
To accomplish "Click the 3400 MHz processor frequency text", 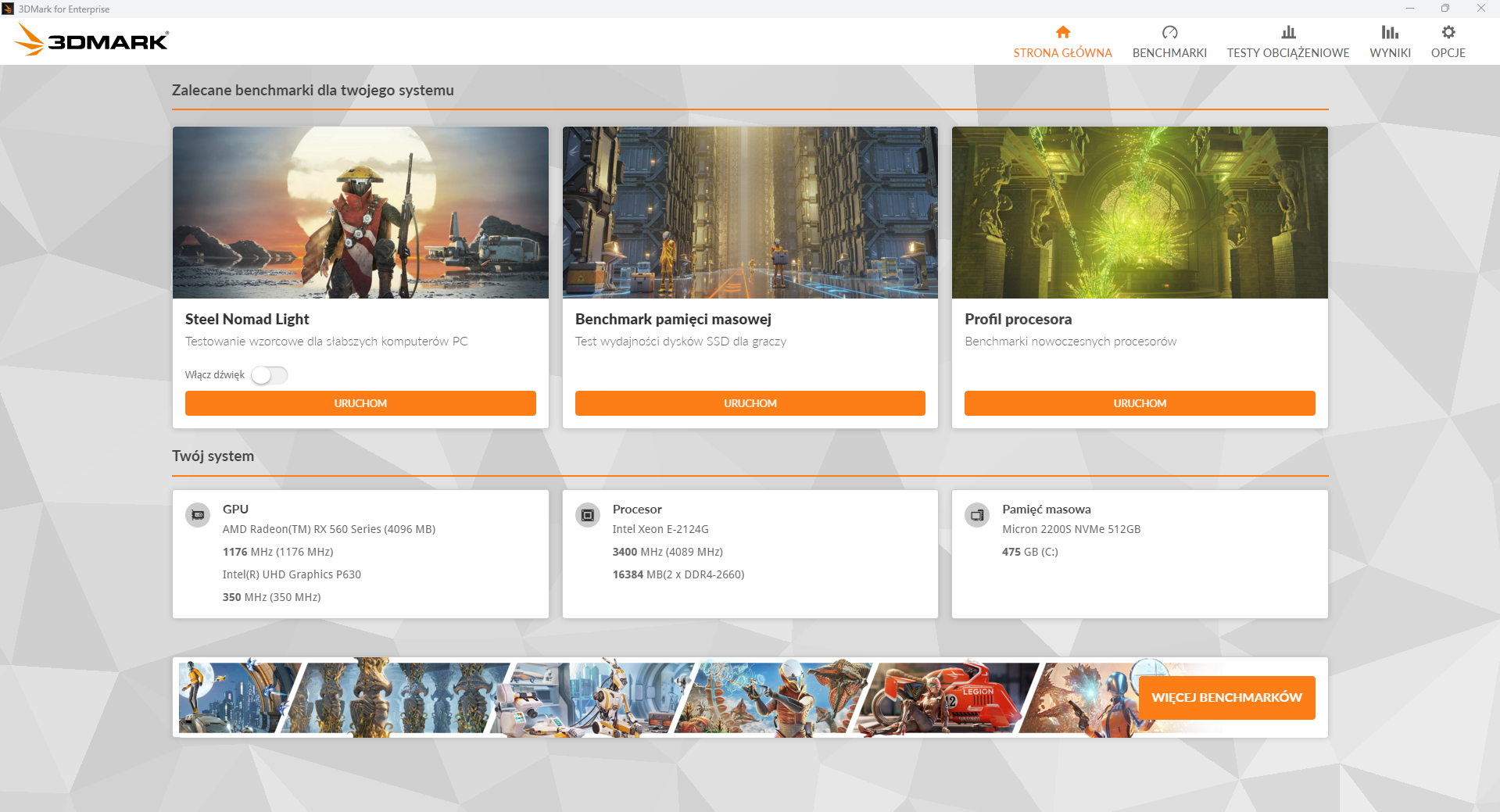I will (668, 552).
